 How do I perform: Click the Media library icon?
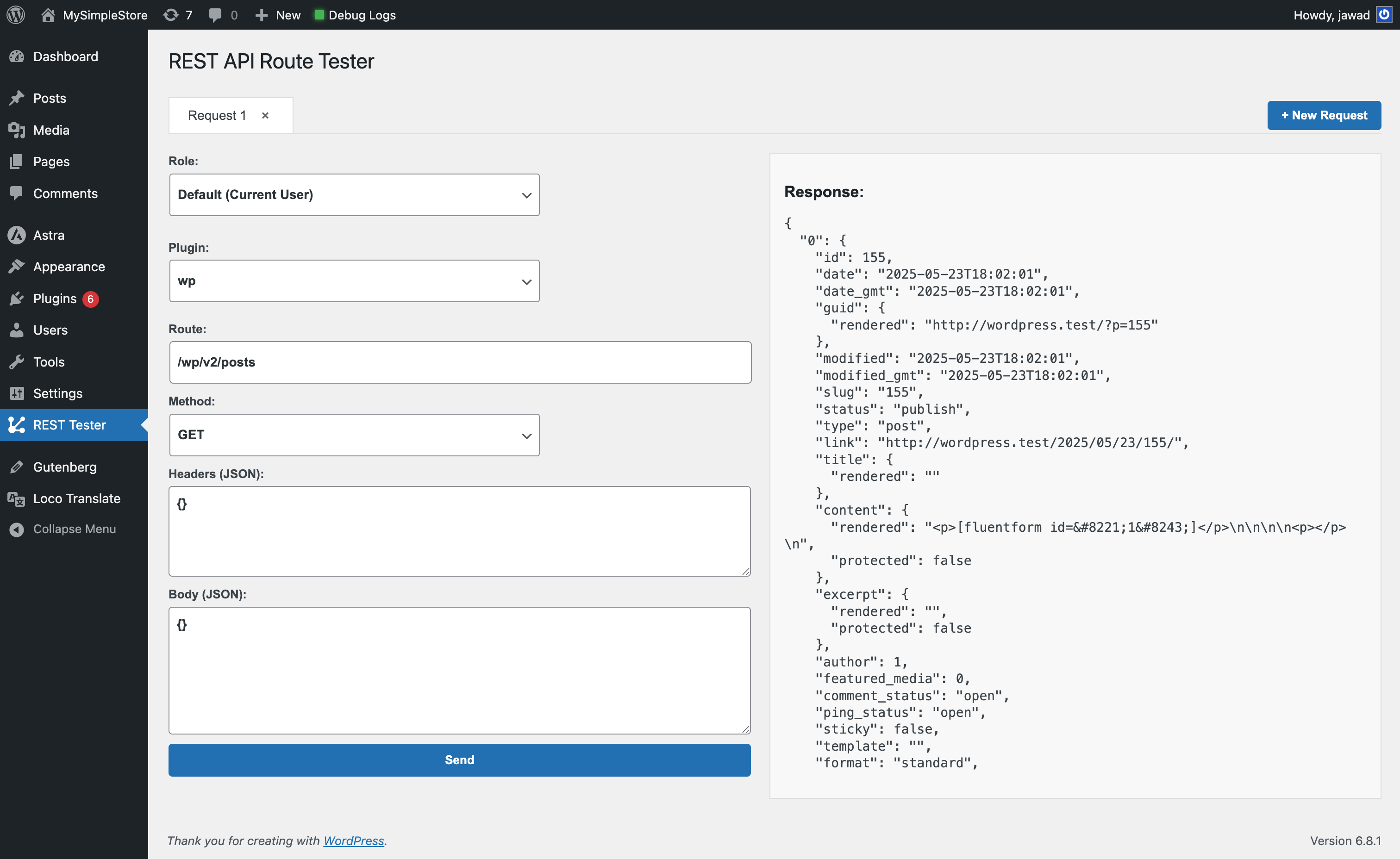17,130
